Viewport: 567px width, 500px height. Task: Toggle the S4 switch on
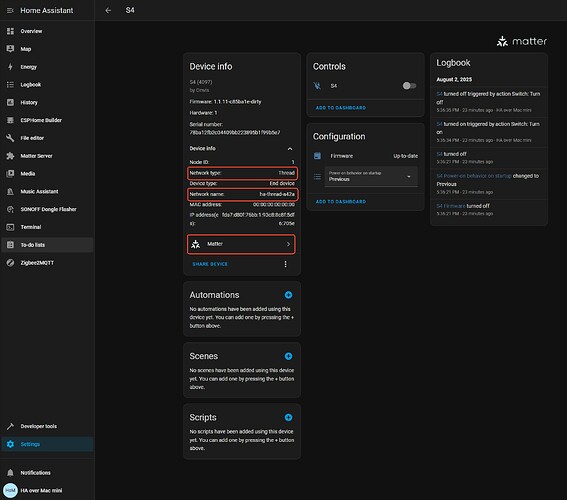coord(409,86)
